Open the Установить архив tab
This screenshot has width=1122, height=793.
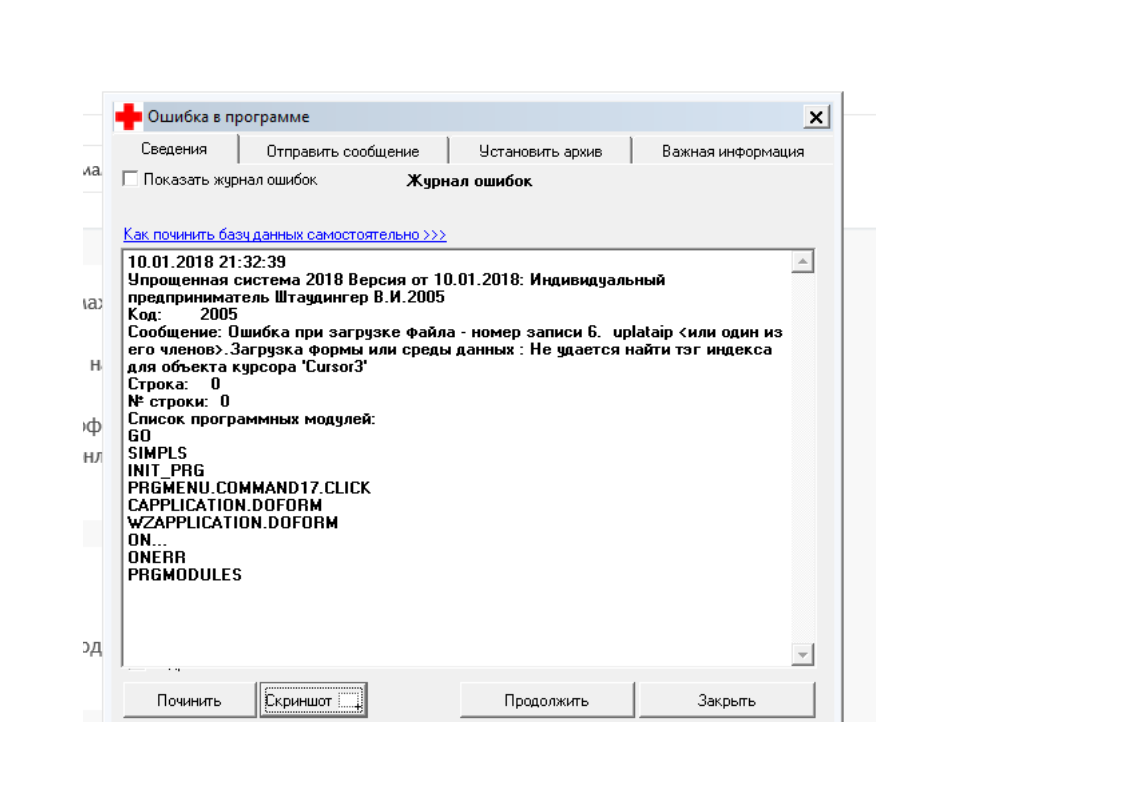point(540,151)
